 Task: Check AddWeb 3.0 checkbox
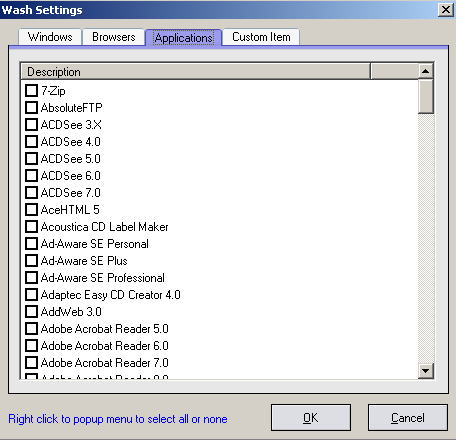click(x=31, y=311)
